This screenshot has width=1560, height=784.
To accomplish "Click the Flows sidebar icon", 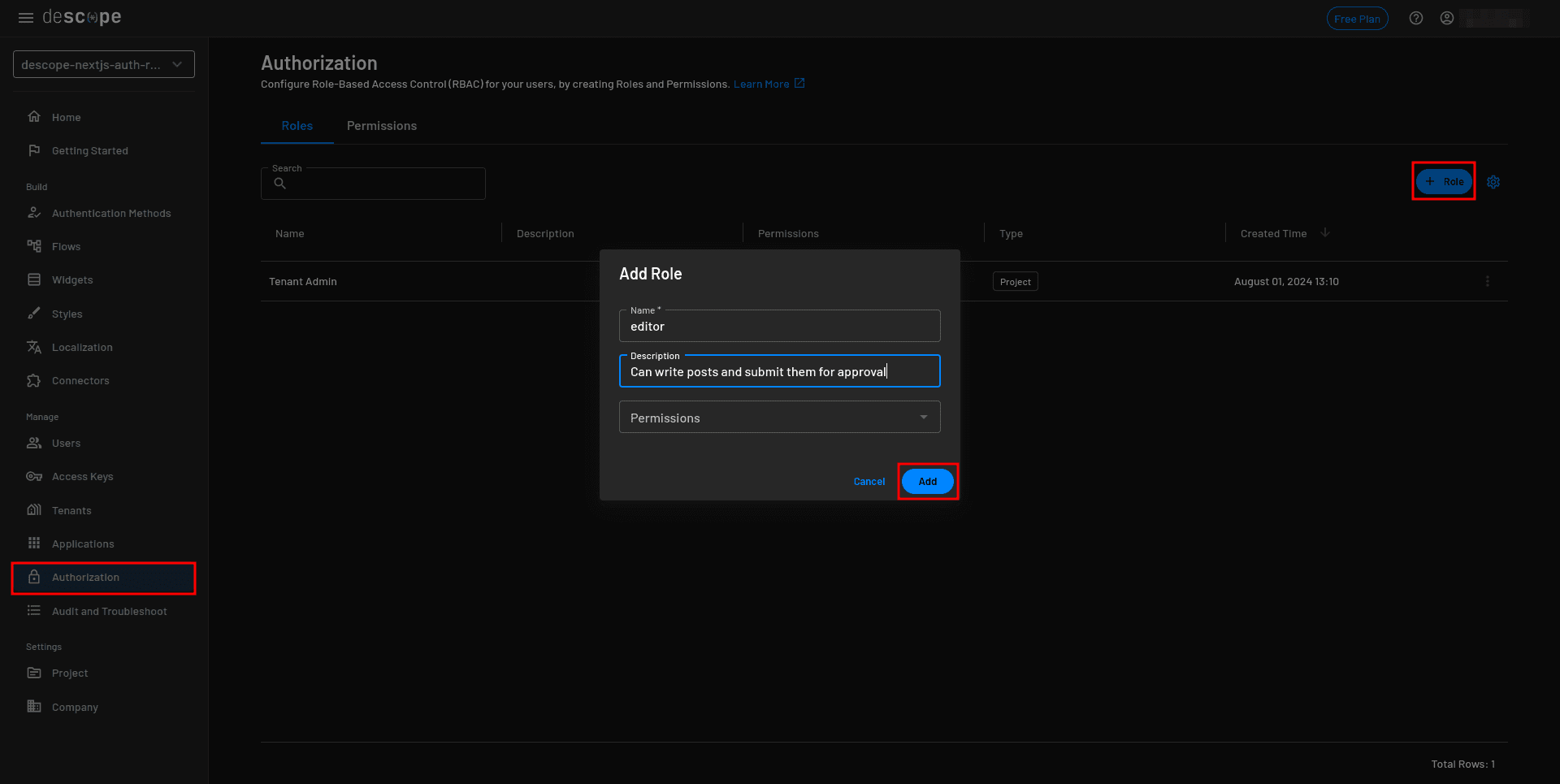I will [x=34, y=246].
